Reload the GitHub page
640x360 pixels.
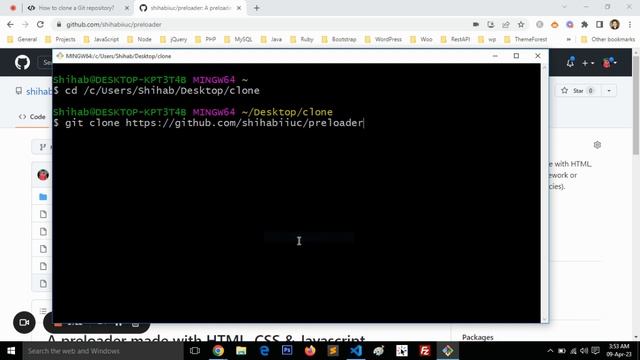tap(40, 24)
